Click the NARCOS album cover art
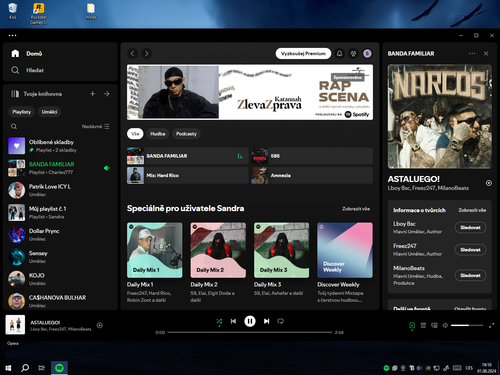Viewport: 500px width, 375px height. tap(440, 117)
